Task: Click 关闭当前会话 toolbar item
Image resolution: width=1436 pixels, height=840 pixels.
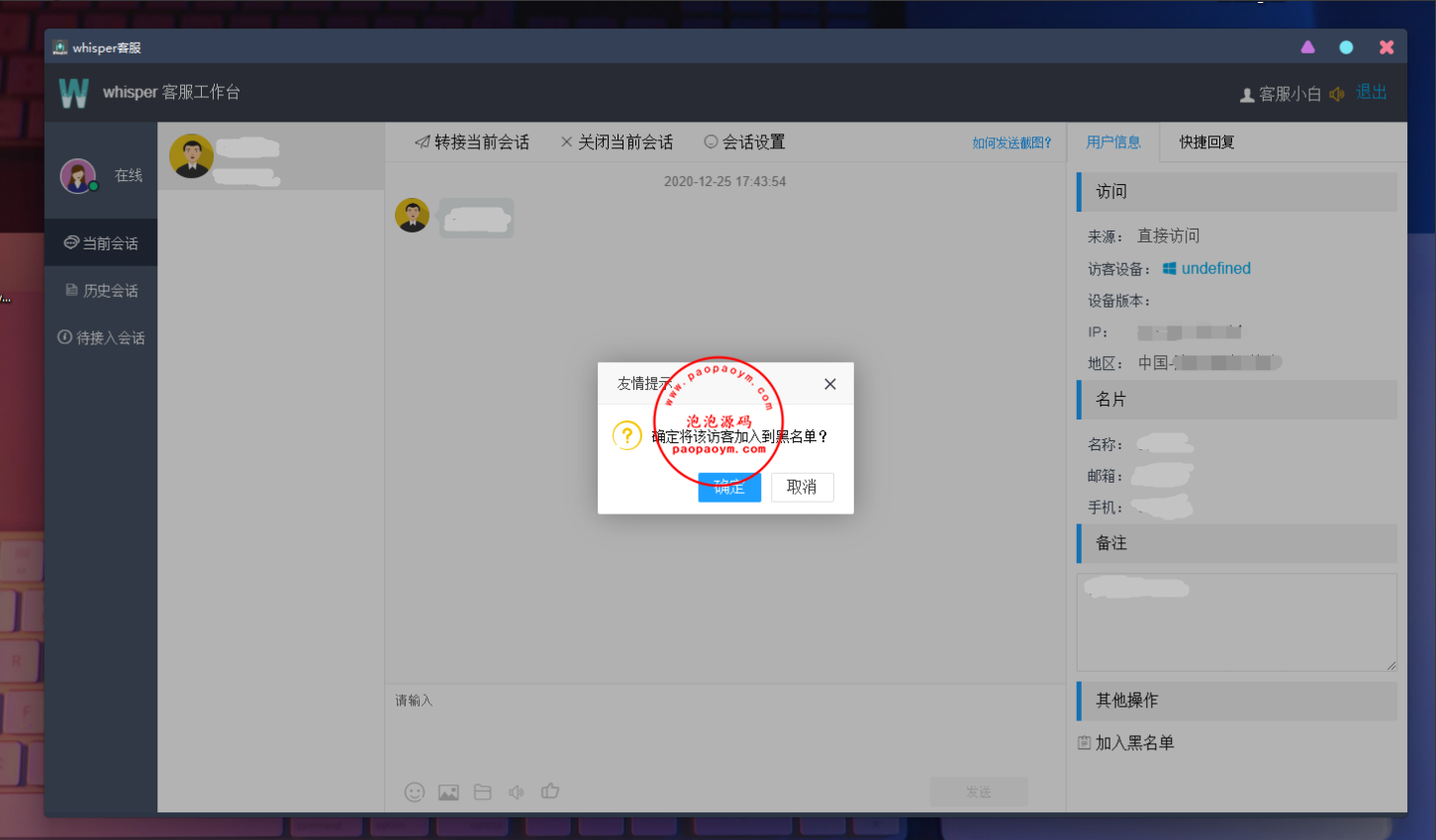Action: [617, 142]
